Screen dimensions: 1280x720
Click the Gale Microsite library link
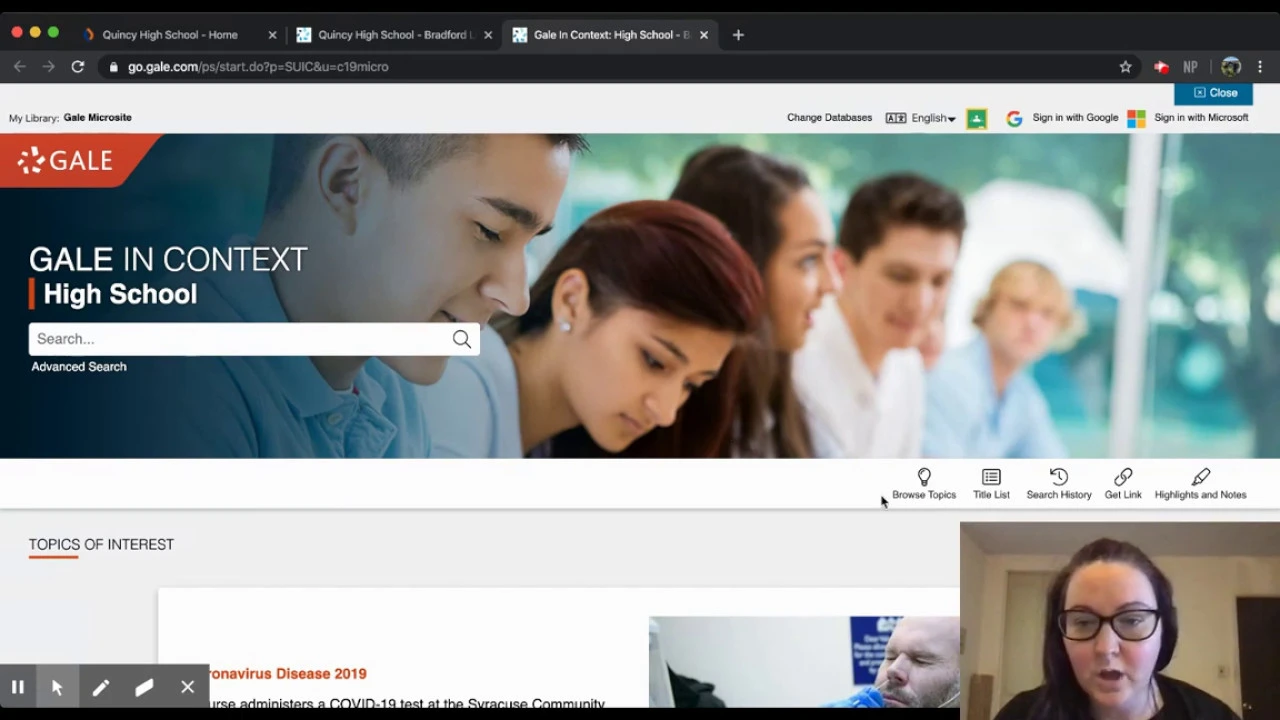tap(97, 118)
